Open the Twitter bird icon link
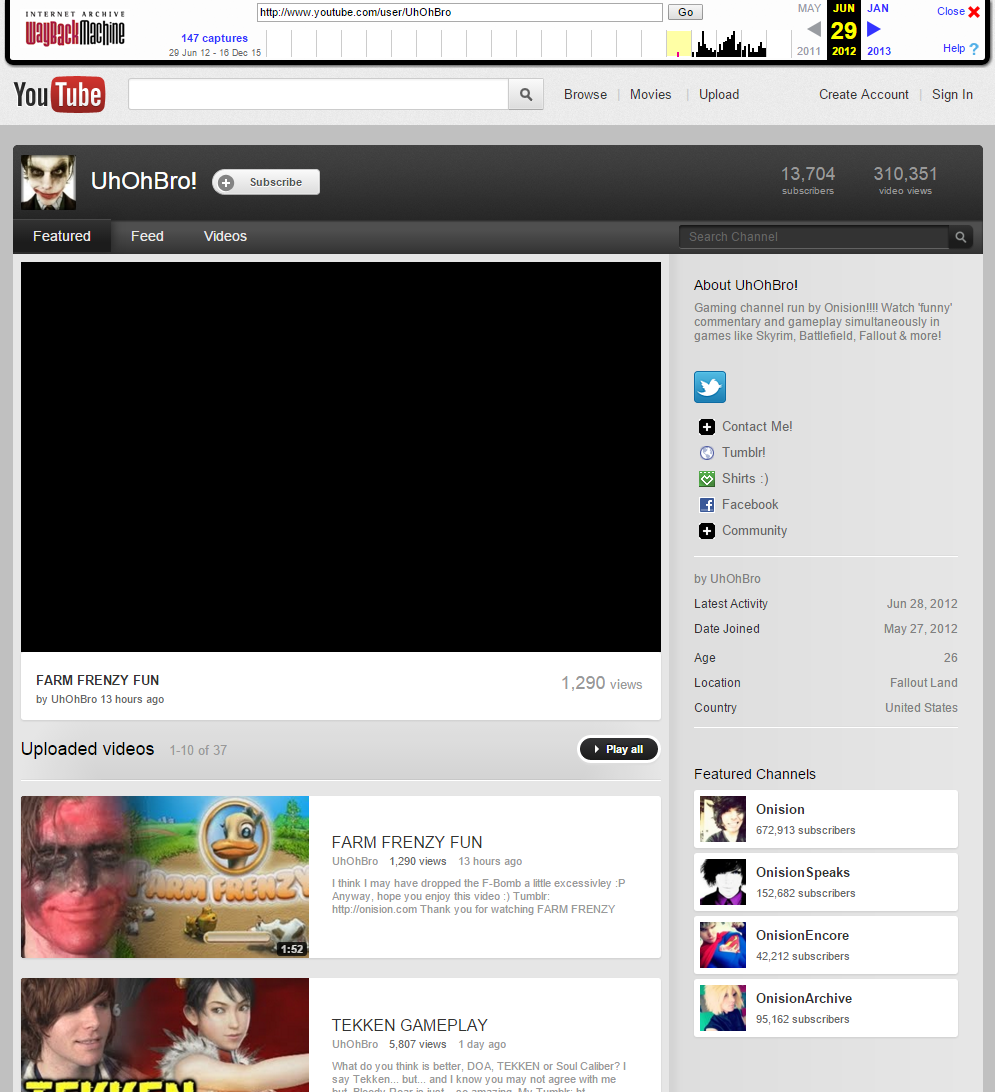Screen dimensions: 995x1092 pos(710,387)
